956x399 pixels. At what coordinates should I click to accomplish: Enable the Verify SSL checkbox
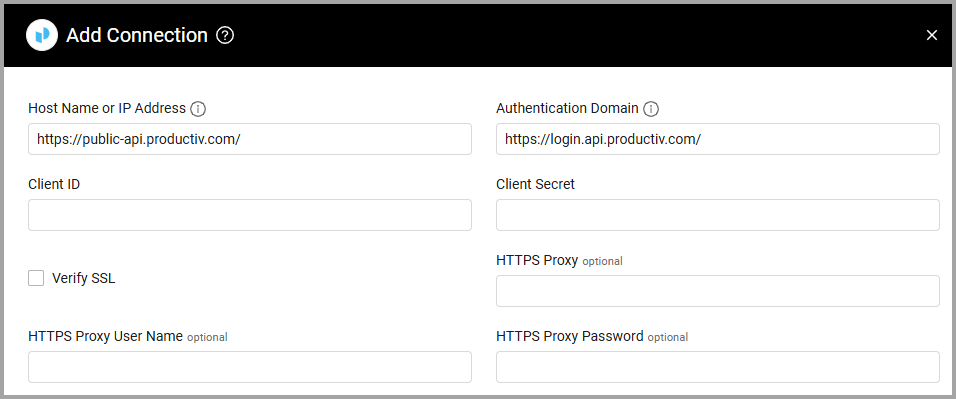(x=36, y=278)
